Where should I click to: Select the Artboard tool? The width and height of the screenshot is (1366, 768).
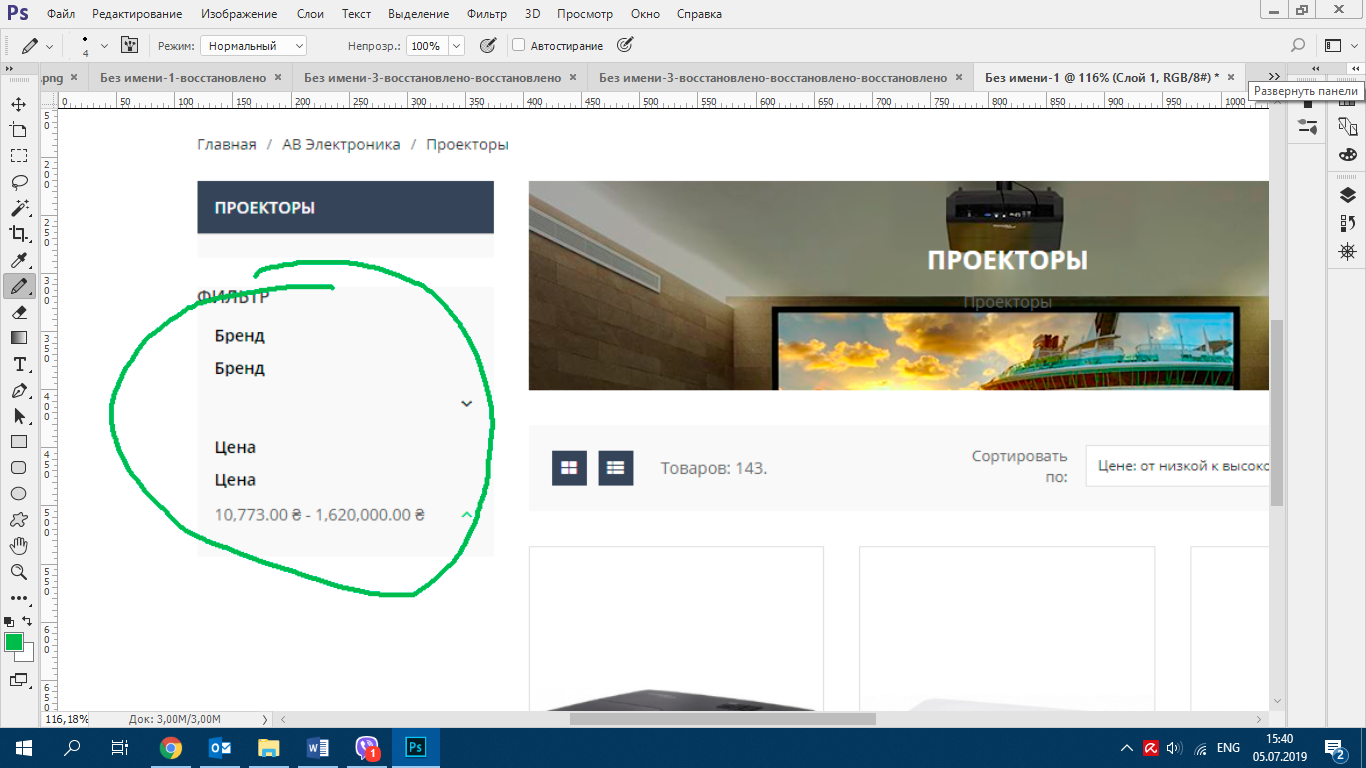18,130
